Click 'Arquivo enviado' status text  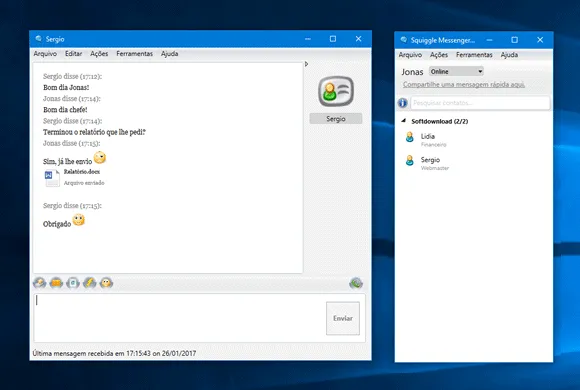(84, 183)
